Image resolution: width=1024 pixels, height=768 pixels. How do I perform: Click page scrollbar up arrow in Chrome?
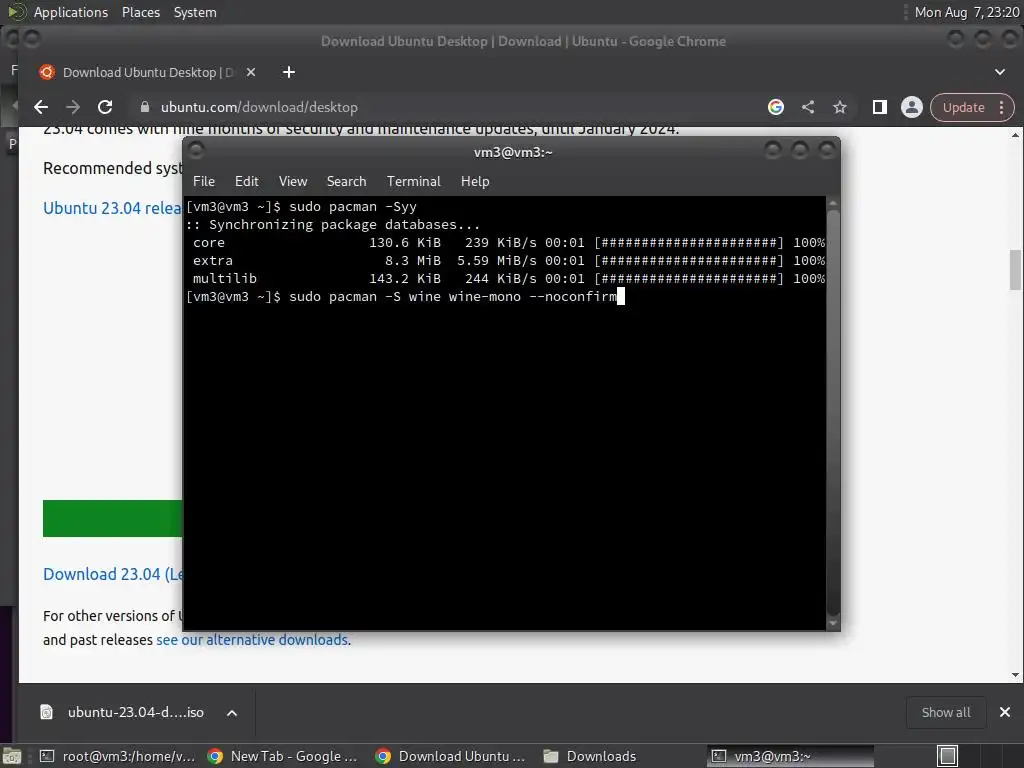pyautogui.click(x=1016, y=135)
